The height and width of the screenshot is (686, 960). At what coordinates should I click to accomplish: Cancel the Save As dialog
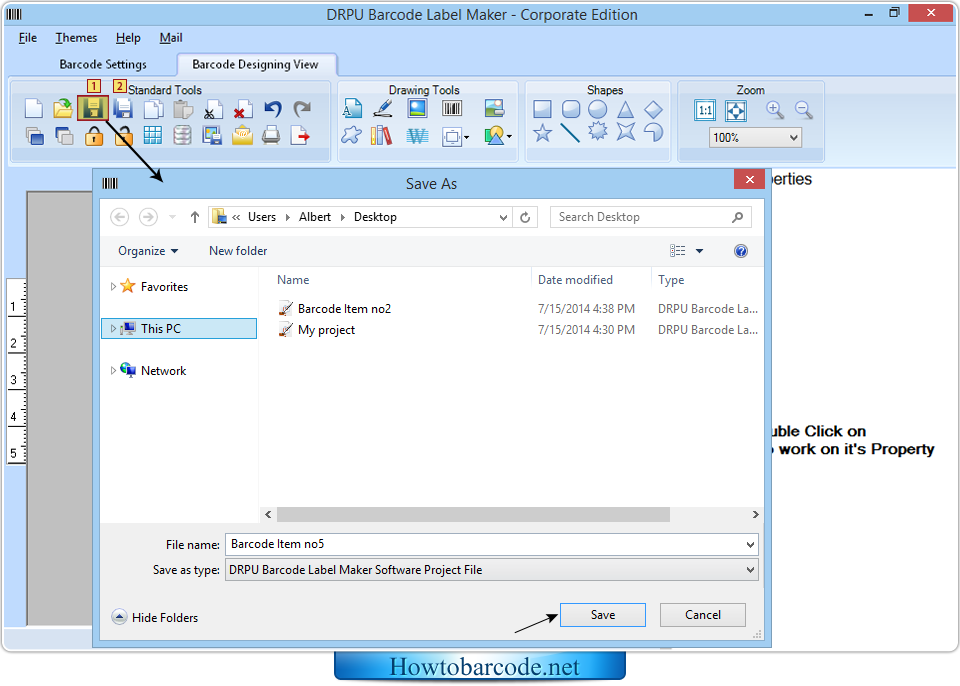click(x=702, y=615)
